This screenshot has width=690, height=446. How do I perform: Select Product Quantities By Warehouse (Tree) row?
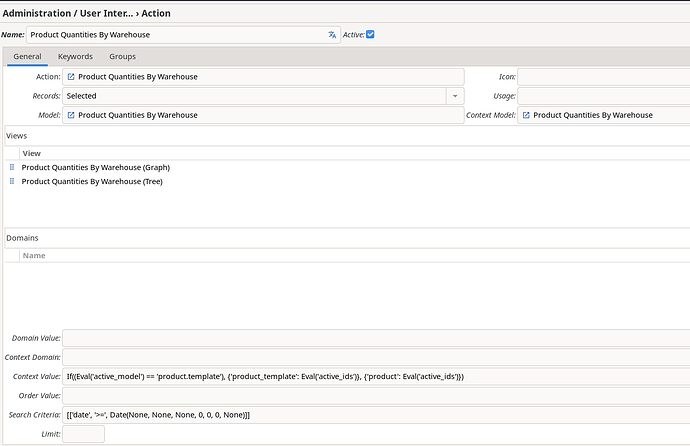point(92,181)
